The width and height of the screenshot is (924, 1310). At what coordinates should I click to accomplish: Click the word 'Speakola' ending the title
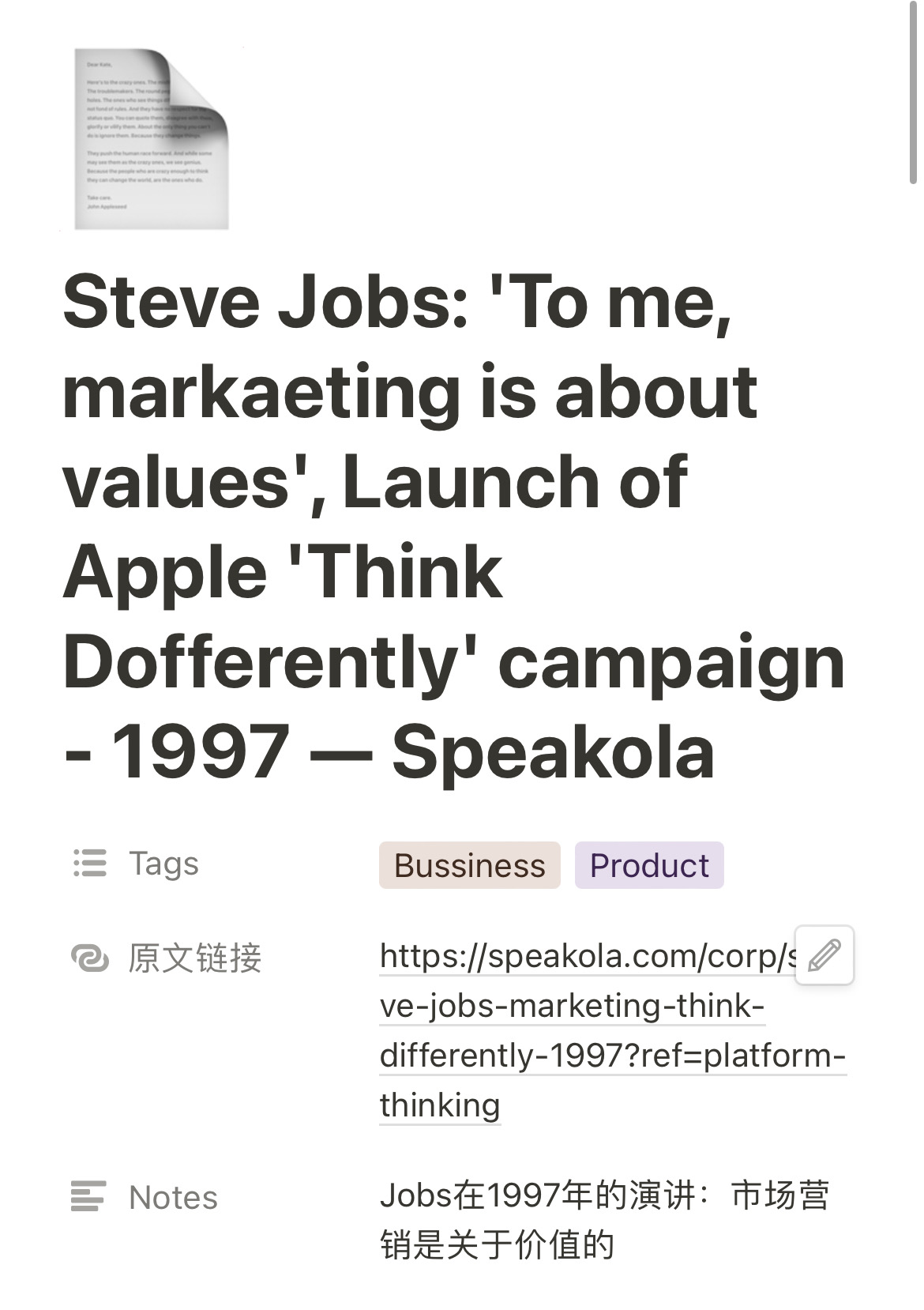[x=553, y=752]
